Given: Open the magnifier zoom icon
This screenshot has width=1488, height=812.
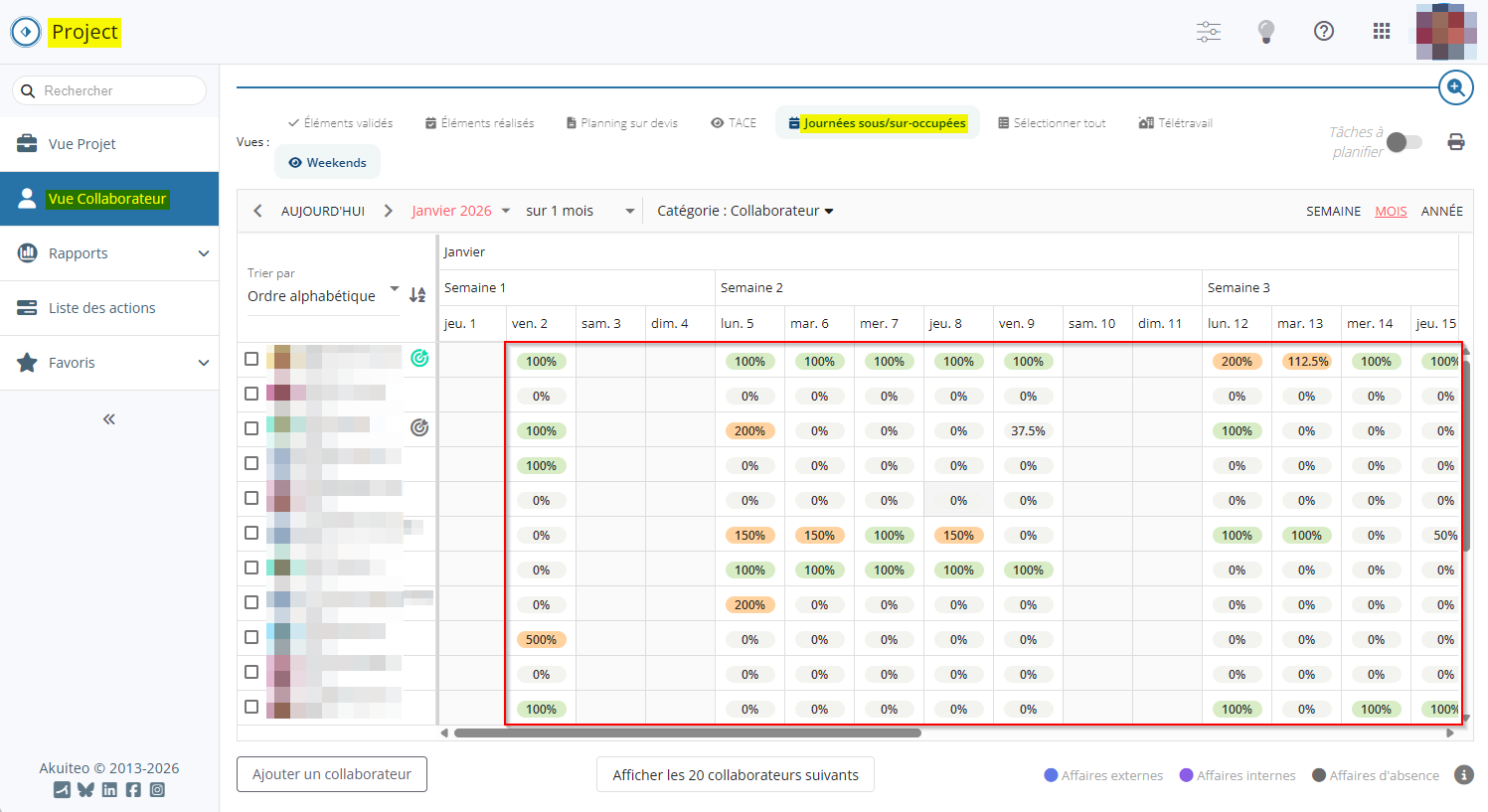Looking at the screenshot, I should 1455,88.
